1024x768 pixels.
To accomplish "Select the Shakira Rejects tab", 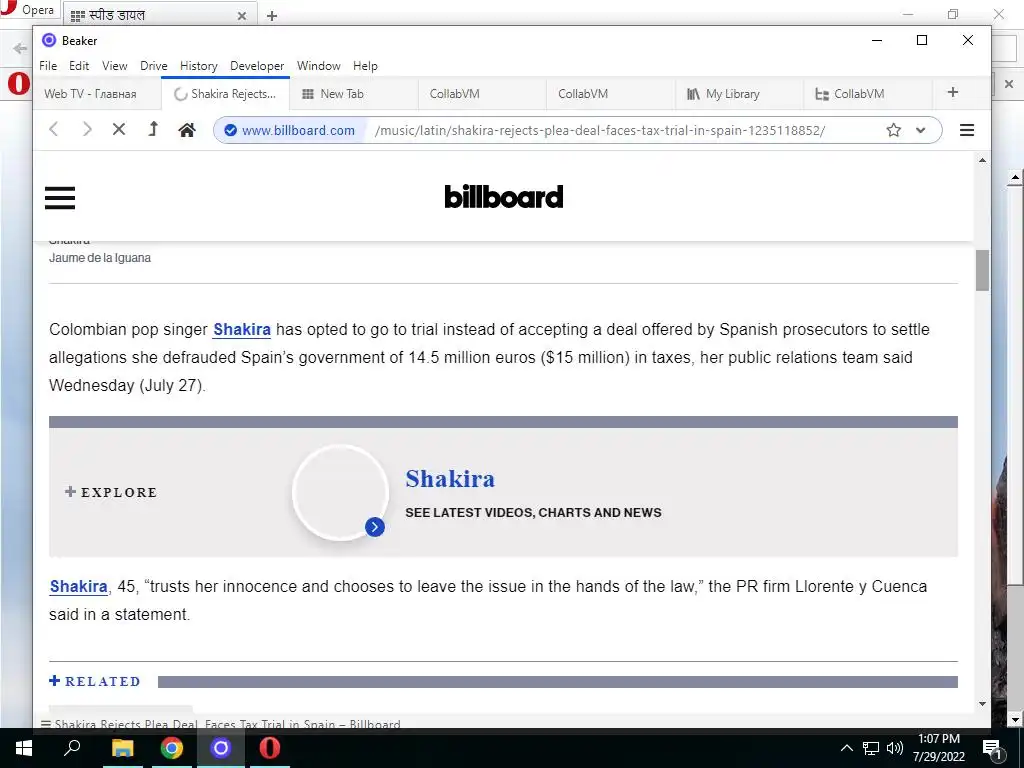I will [x=225, y=93].
